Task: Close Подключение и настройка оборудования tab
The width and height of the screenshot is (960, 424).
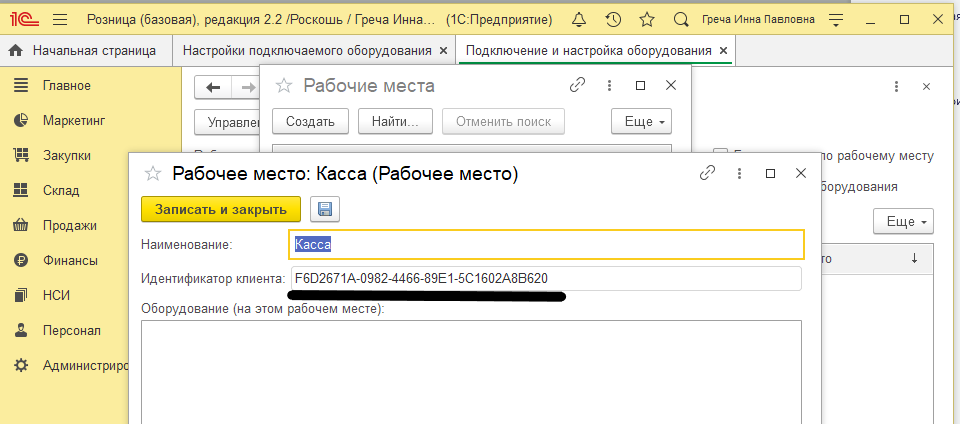Action: pos(723,51)
